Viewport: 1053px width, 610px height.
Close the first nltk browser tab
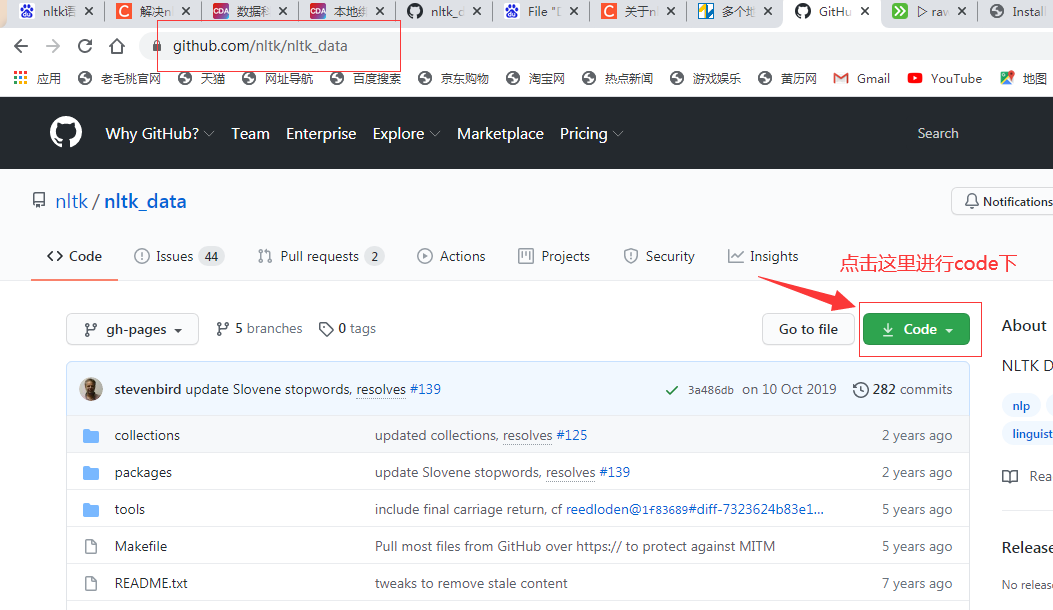(89, 11)
